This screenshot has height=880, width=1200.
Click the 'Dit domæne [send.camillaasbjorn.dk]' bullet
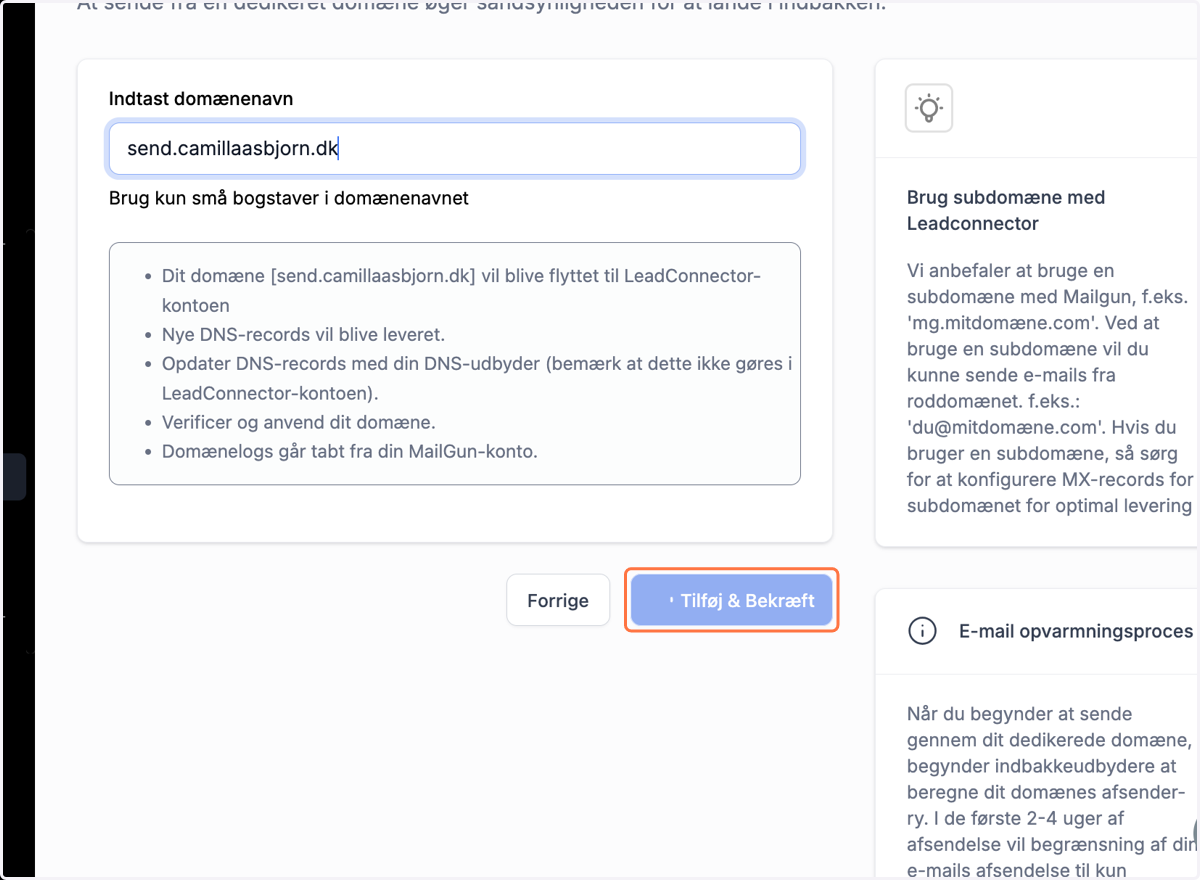(461, 290)
